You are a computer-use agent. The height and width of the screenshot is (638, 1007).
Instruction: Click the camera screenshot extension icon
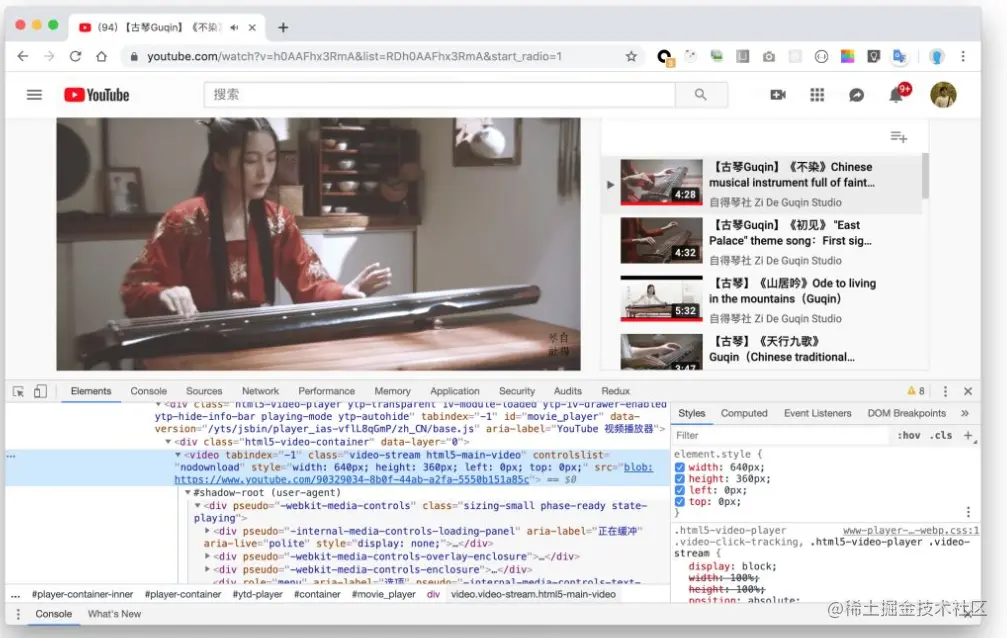click(x=769, y=57)
